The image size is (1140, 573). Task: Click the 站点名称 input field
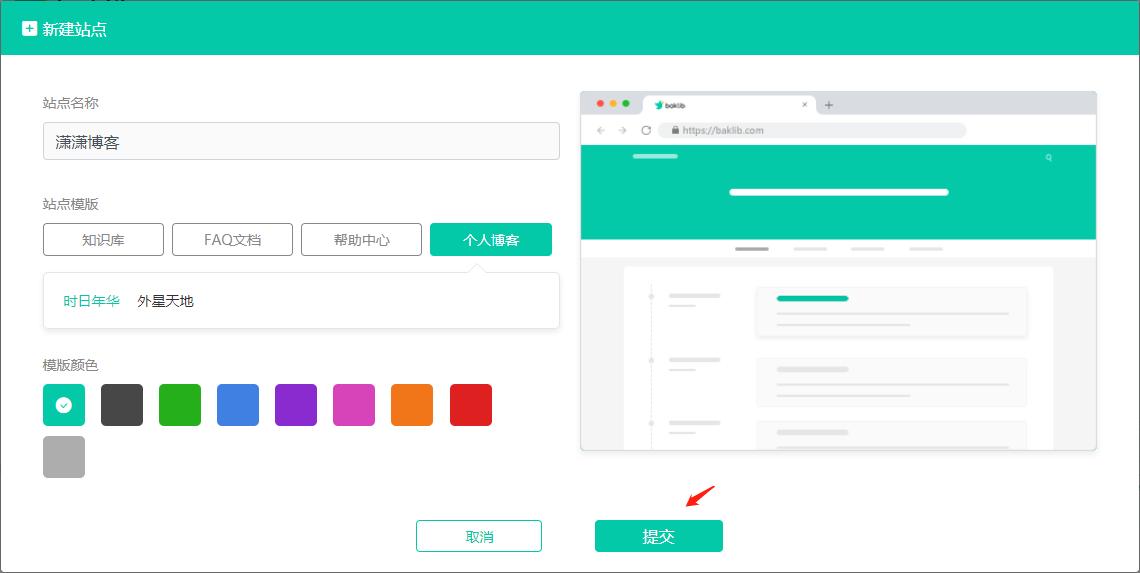point(301,141)
